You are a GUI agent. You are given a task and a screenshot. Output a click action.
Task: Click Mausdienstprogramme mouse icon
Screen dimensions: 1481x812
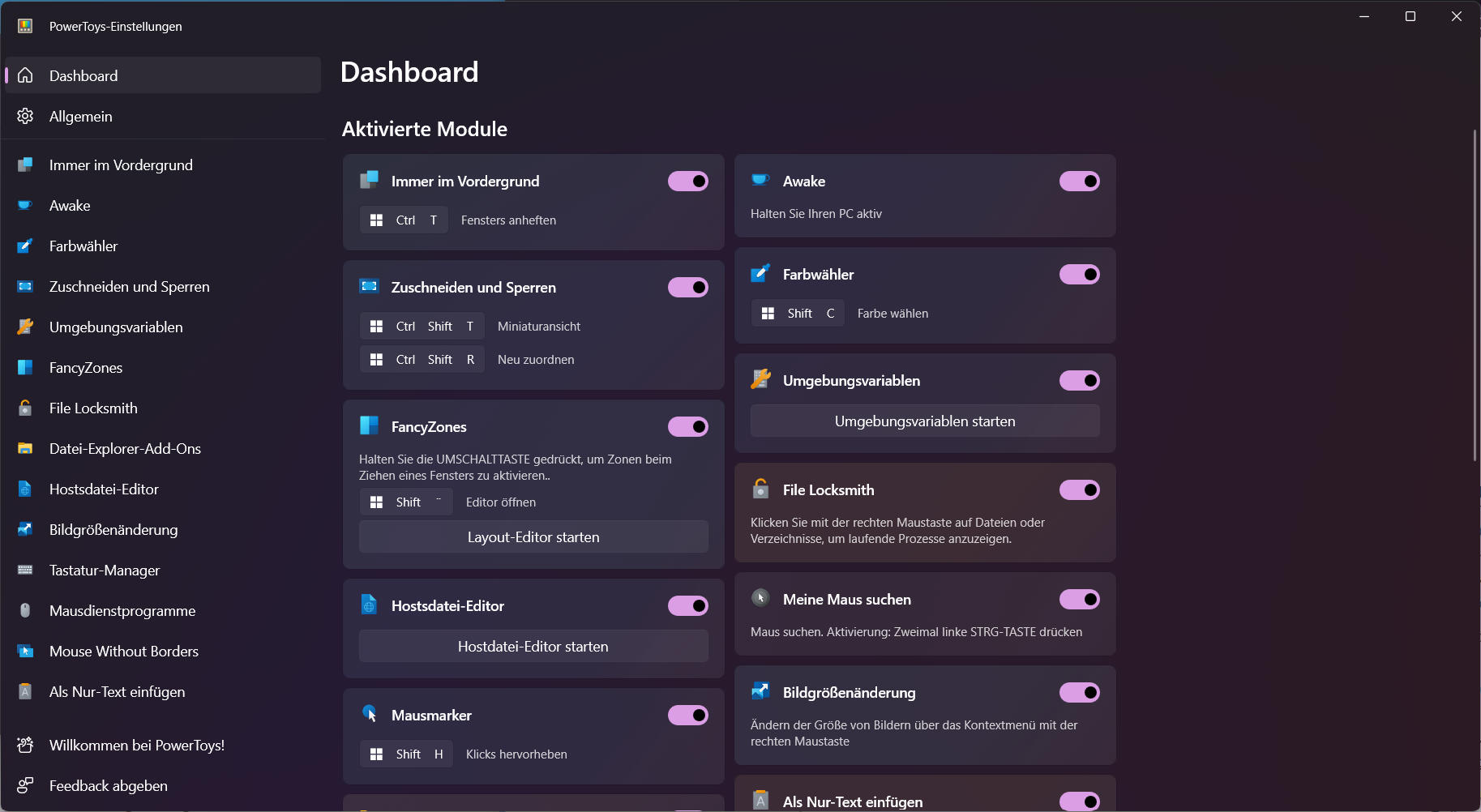pos(25,611)
